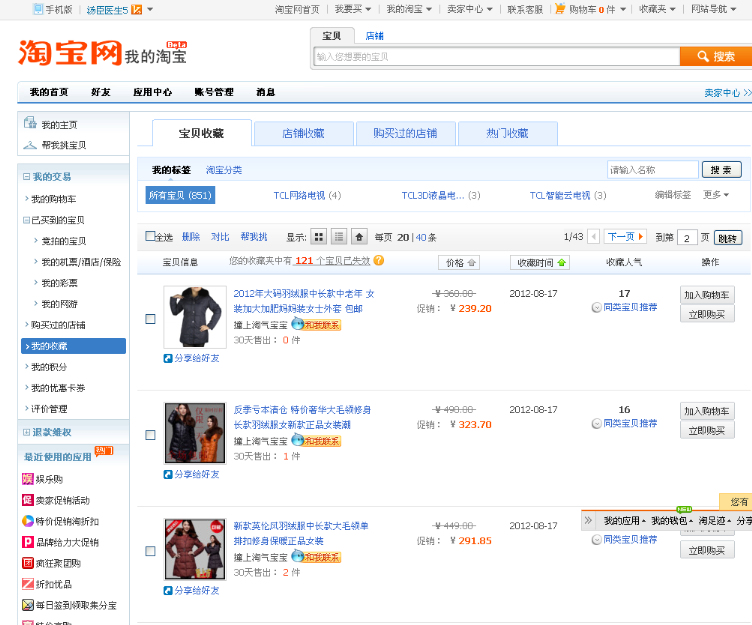Collapse the 我的交易 section
Image resolution: width=752 pixels, height=625 pixels.
coord(26,177)
